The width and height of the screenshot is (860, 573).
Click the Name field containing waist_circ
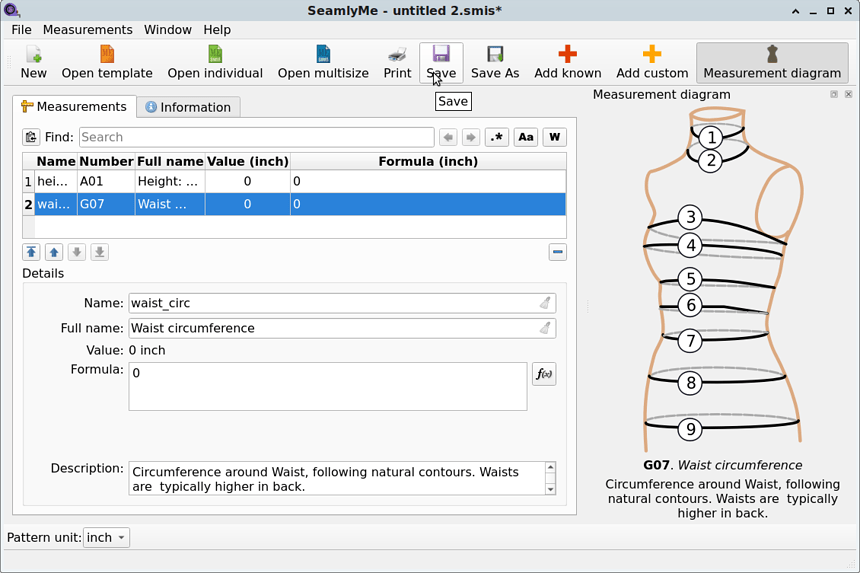point(342,303)
